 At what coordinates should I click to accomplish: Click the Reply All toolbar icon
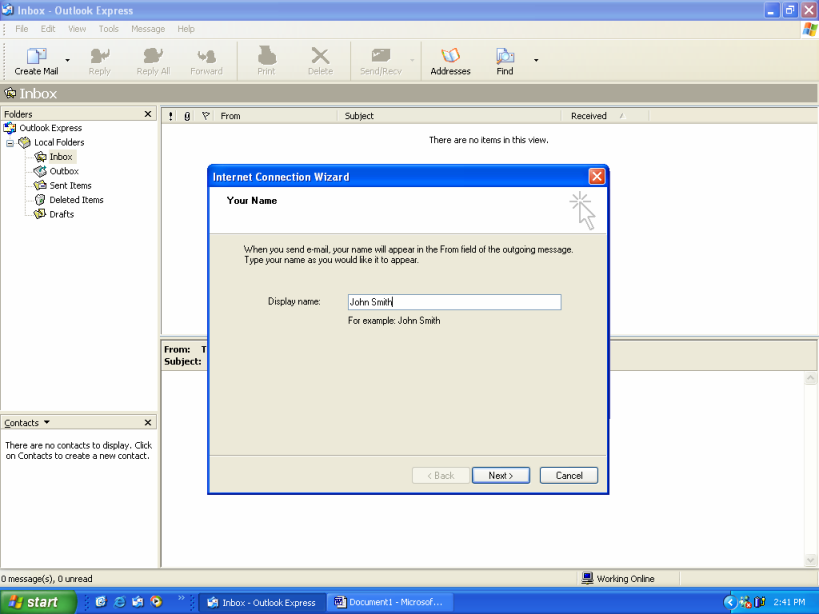pos(153,55)
